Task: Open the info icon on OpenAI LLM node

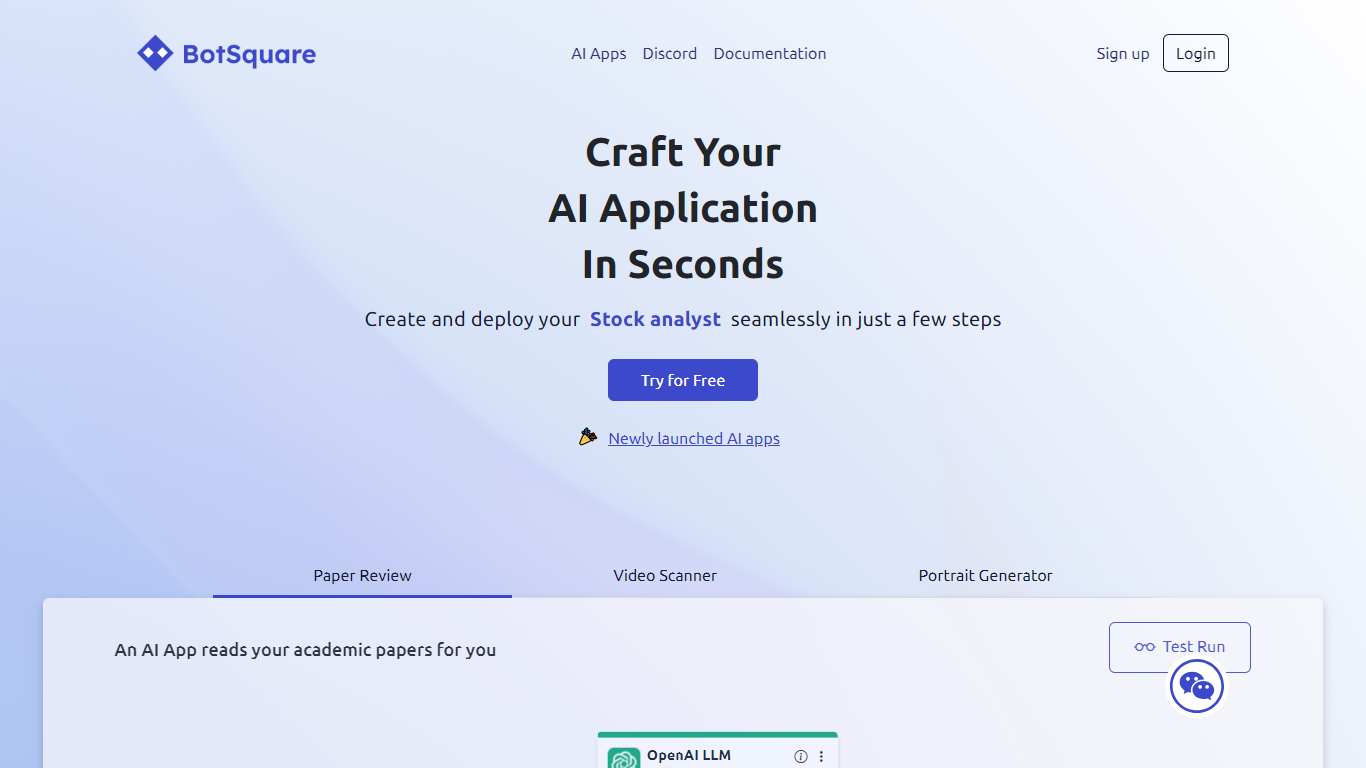Action: pyautogui.click(x=800, y=757)
